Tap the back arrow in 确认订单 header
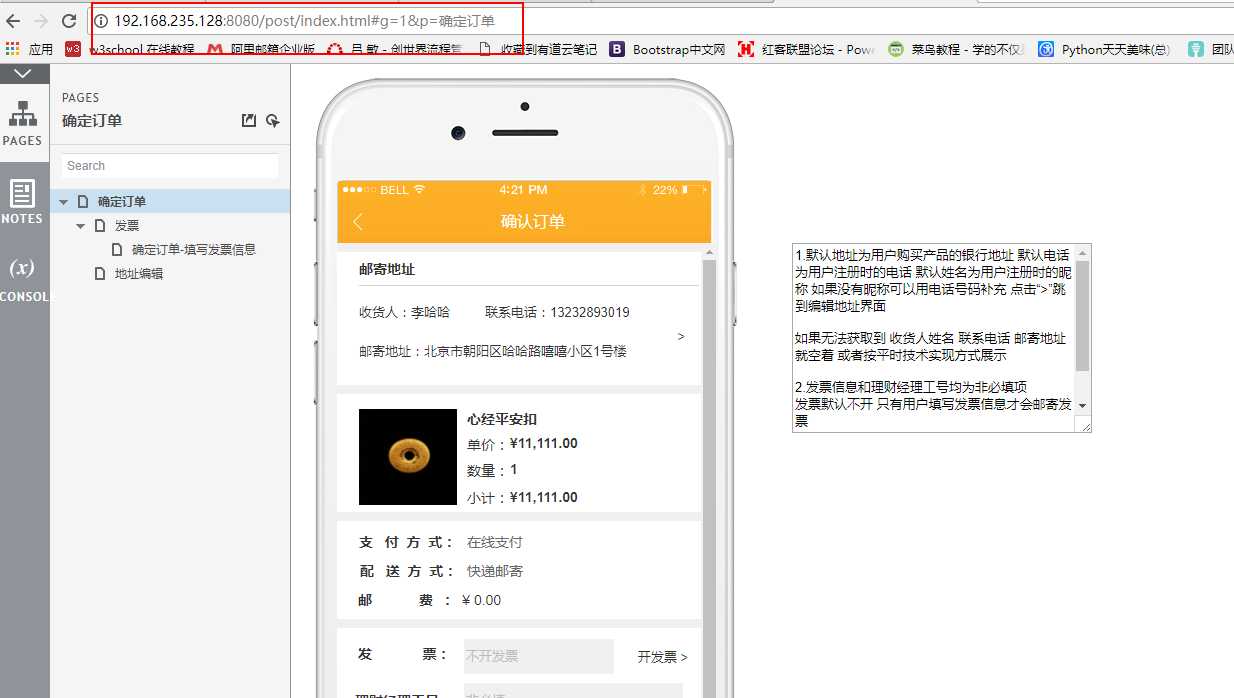 click(x=358, y=221)
